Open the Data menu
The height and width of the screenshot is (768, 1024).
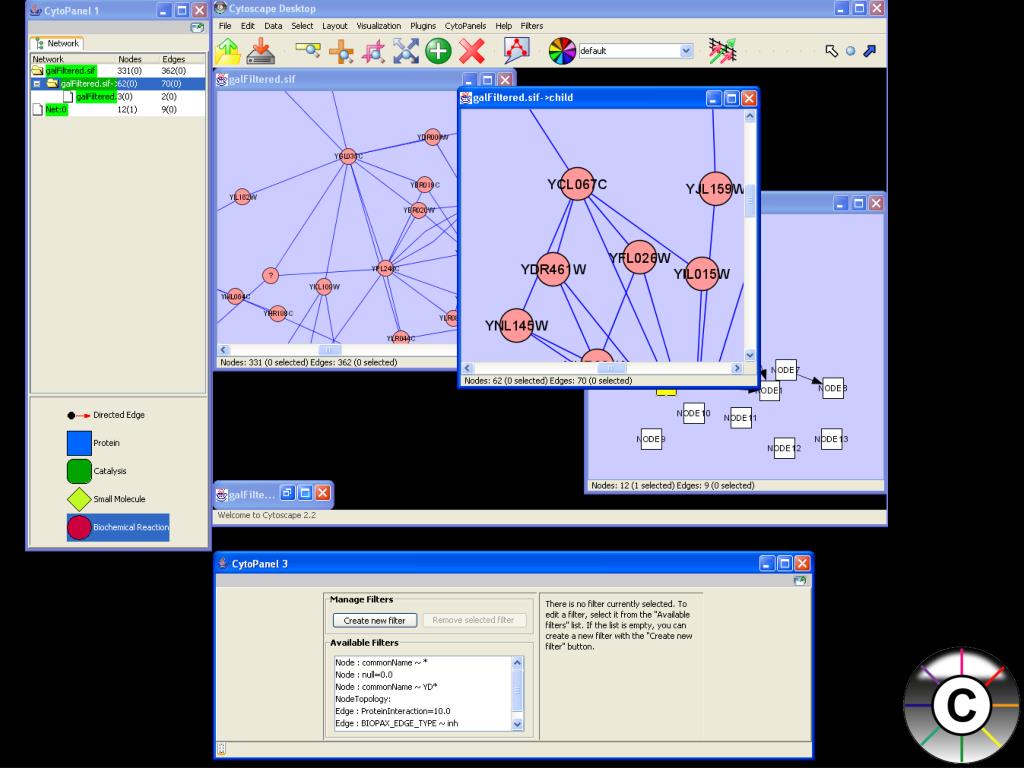[x=273, y=26]
